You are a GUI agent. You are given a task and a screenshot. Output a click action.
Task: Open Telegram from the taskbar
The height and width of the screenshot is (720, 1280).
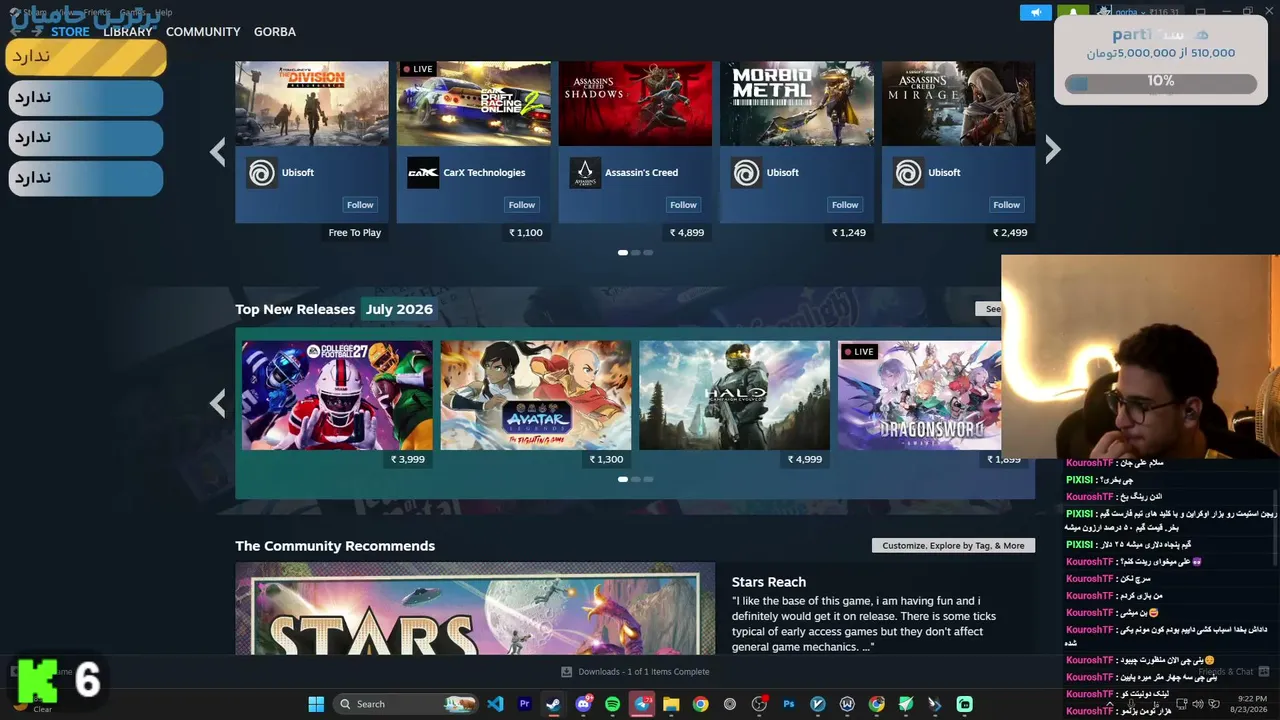(642, 704)
